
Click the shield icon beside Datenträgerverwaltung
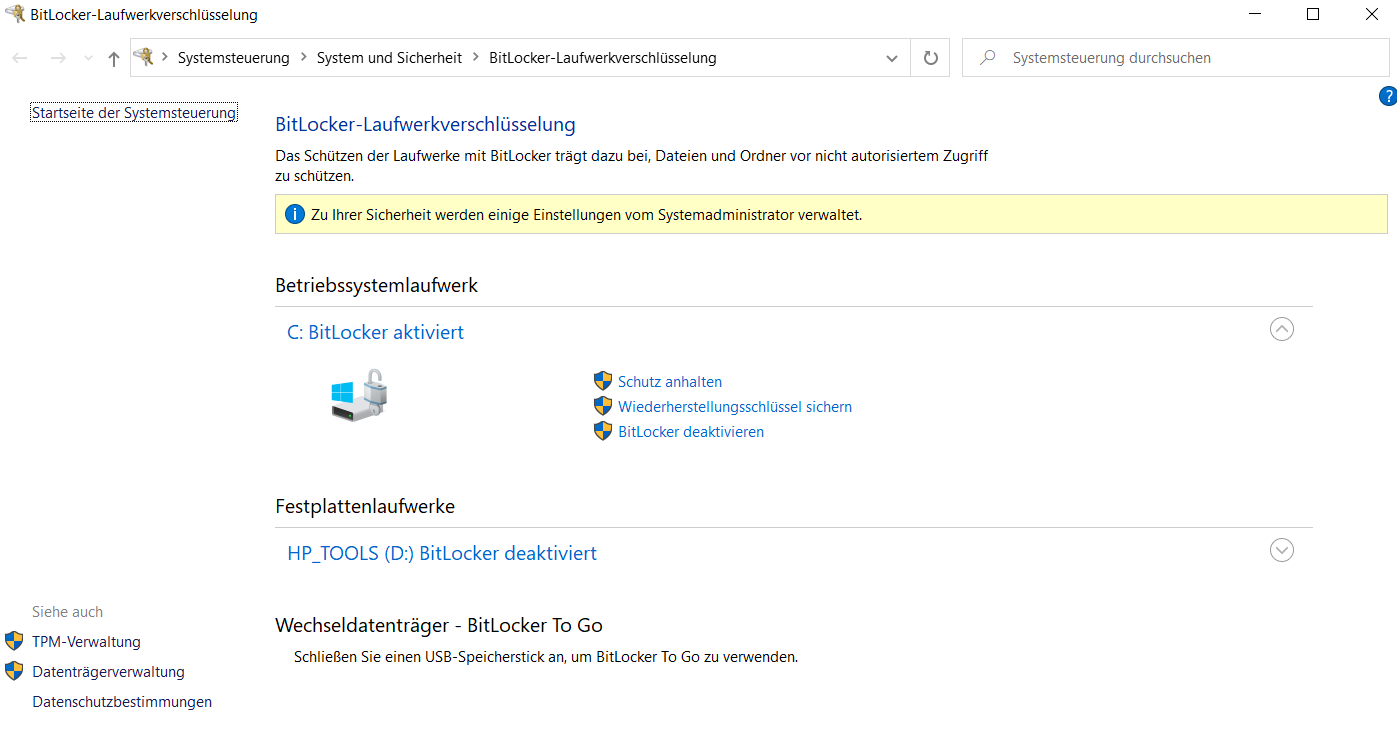pos(14,671)
